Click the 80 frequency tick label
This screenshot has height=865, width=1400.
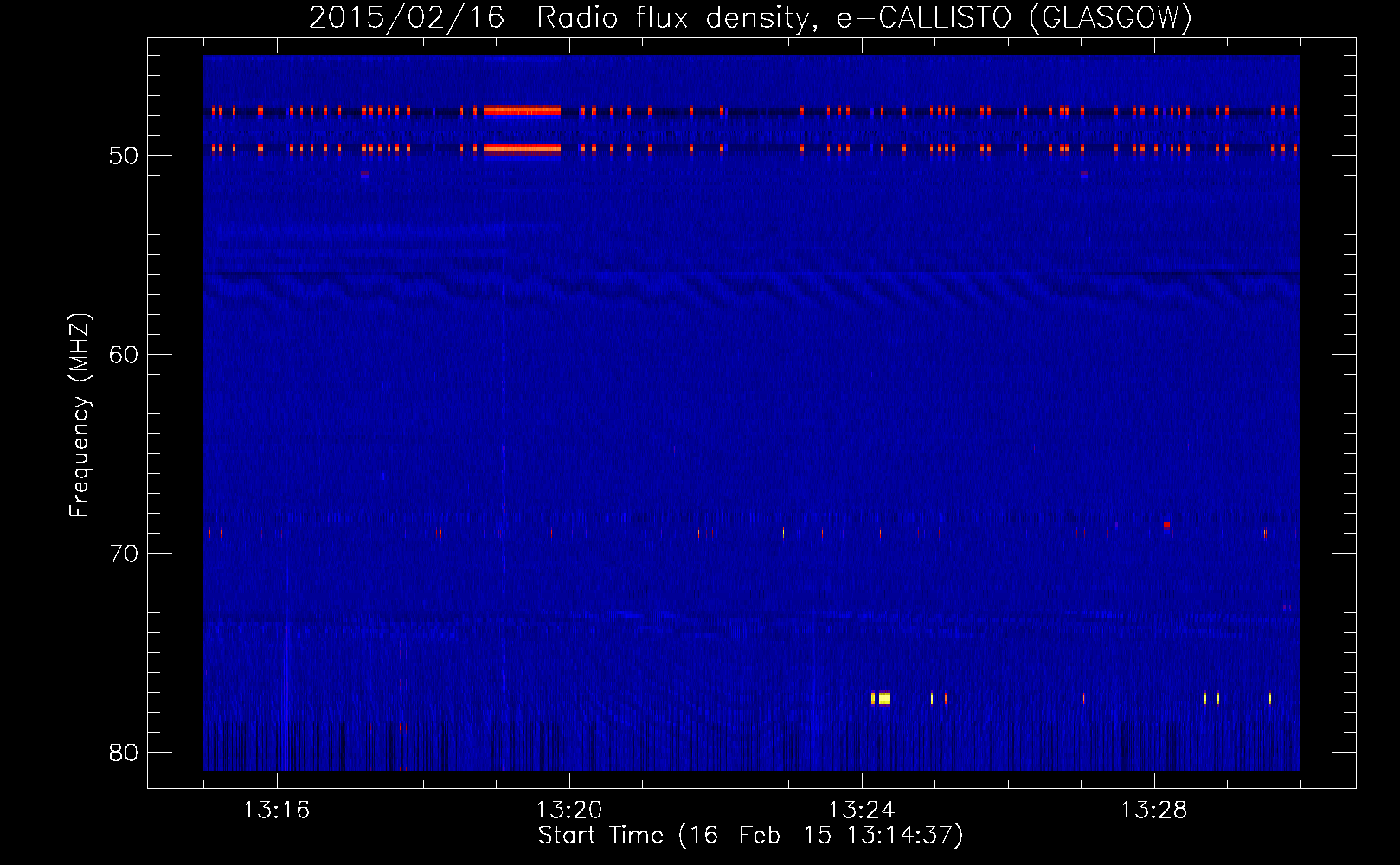click(124, 753)
